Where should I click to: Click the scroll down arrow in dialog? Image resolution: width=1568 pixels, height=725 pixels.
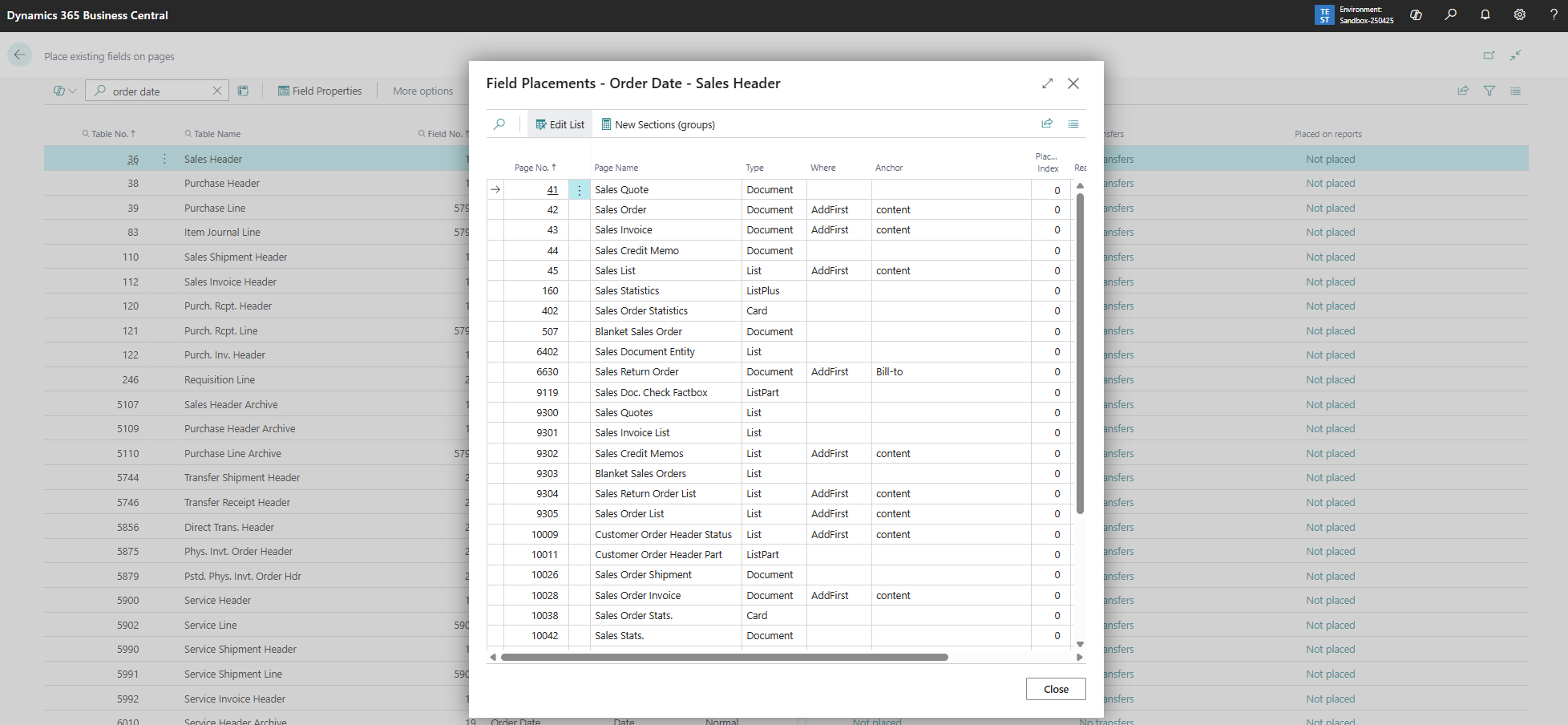(1080, 644)
